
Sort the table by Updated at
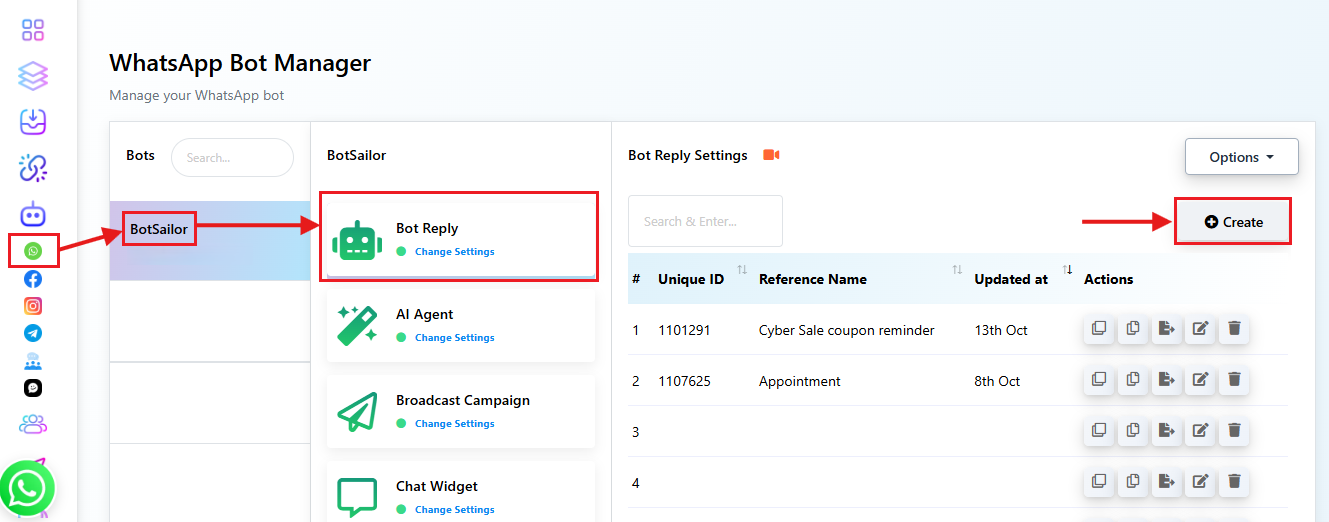pyautogui.click(x=1067, y=270)
